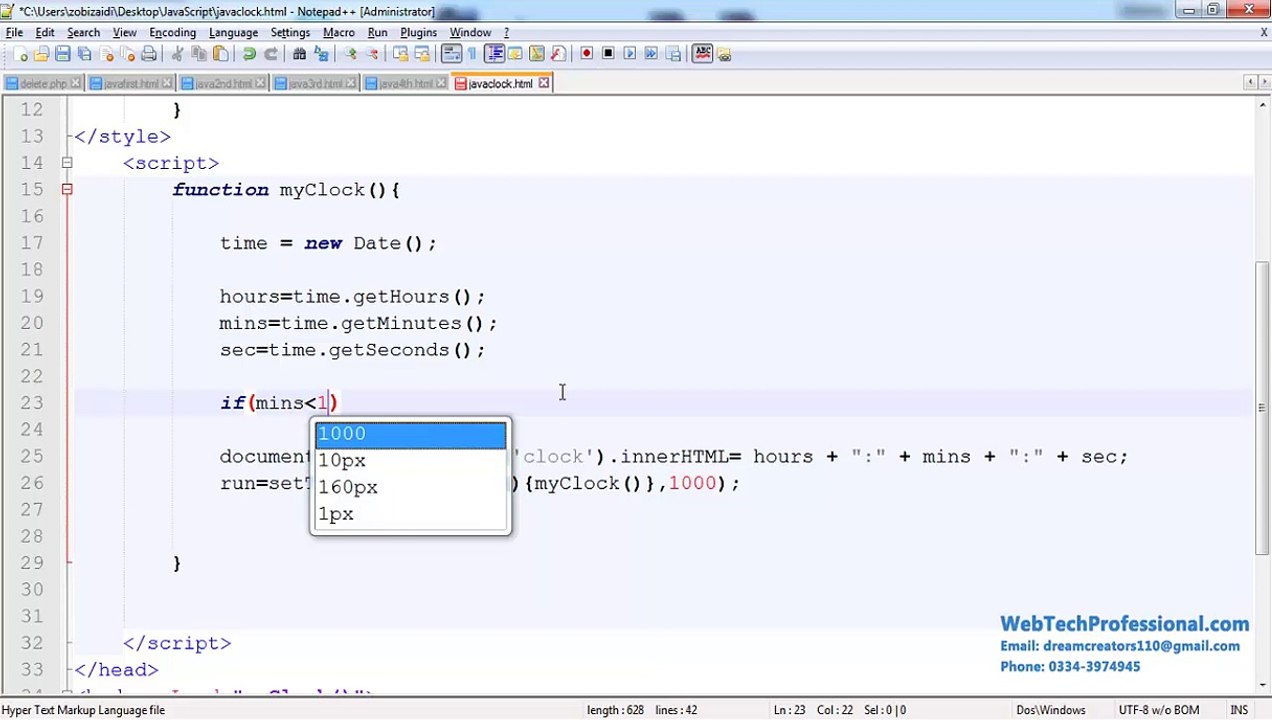1272x720 pixels.
Task: Click the INS indicator in status bar
Action: click(1239, 710)
